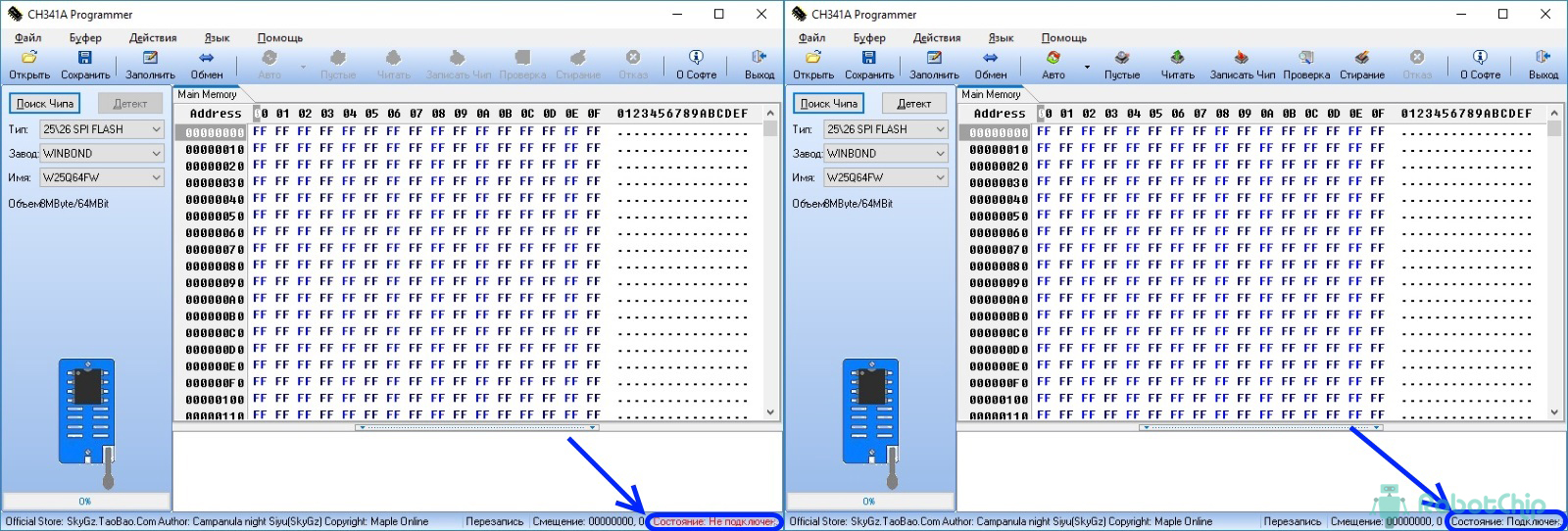This screenshot has width=1568, height=531.
Task: Open Действия menu in left window
Action: 153,38
